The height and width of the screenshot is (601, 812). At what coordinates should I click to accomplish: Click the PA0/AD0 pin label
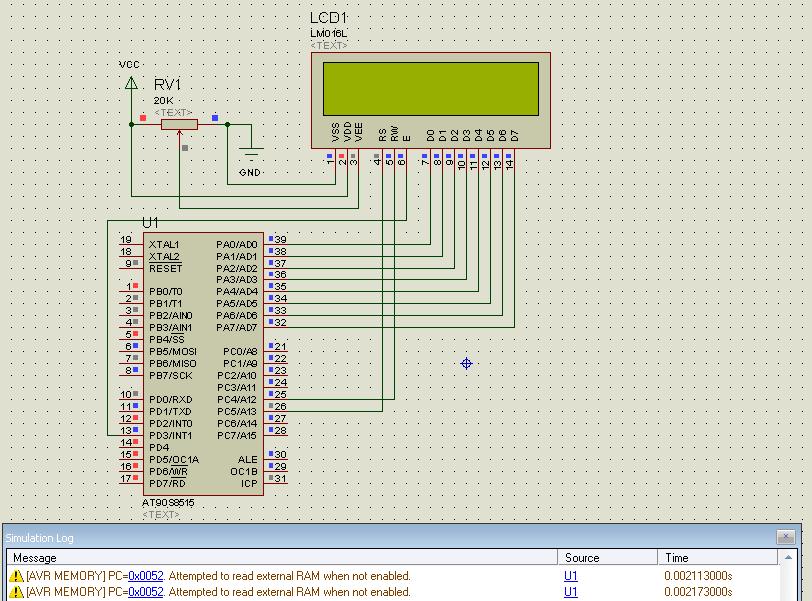237,244
